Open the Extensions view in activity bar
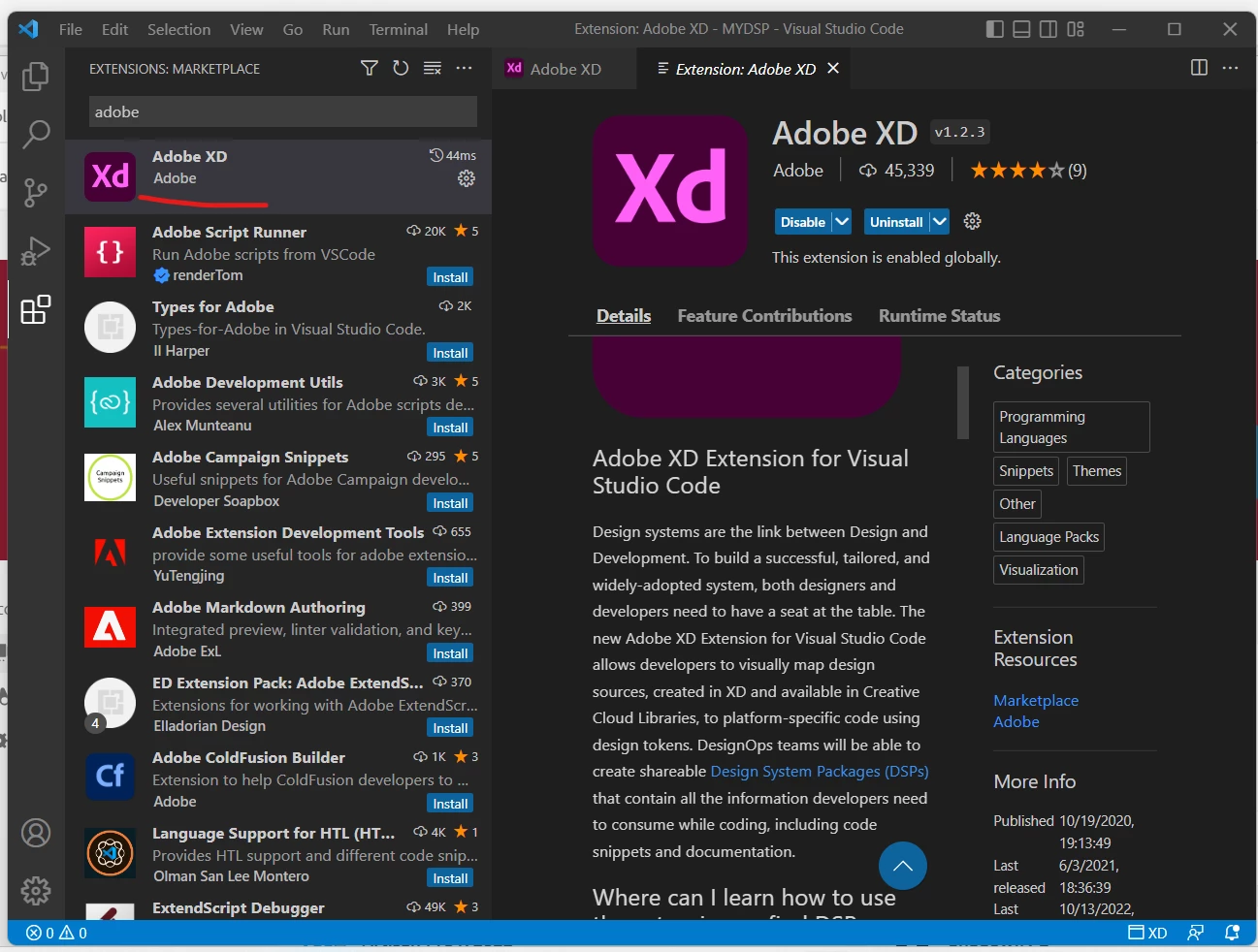1258x952 pixels. (36, 310)
